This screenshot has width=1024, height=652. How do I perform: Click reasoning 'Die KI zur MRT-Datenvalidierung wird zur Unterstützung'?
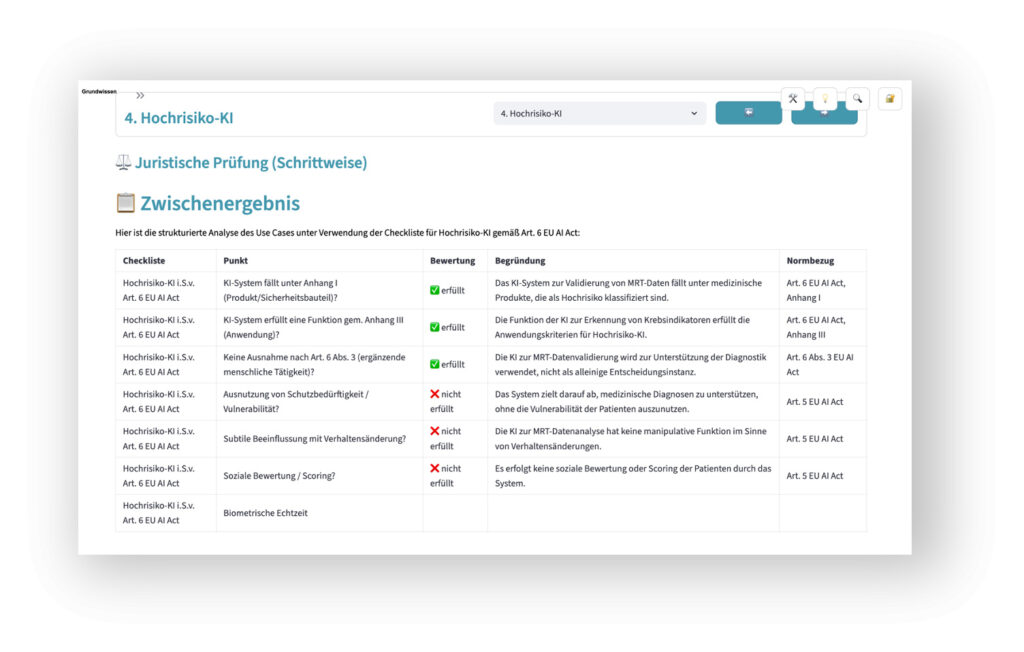tap(633, 365)
